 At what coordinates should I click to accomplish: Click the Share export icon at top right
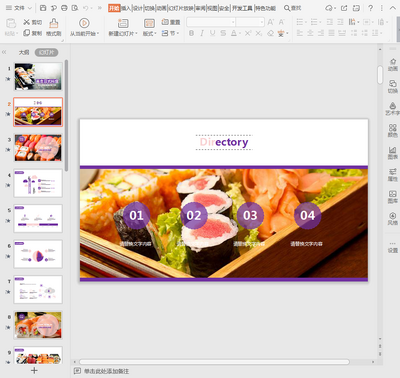[x=344, y=8]
